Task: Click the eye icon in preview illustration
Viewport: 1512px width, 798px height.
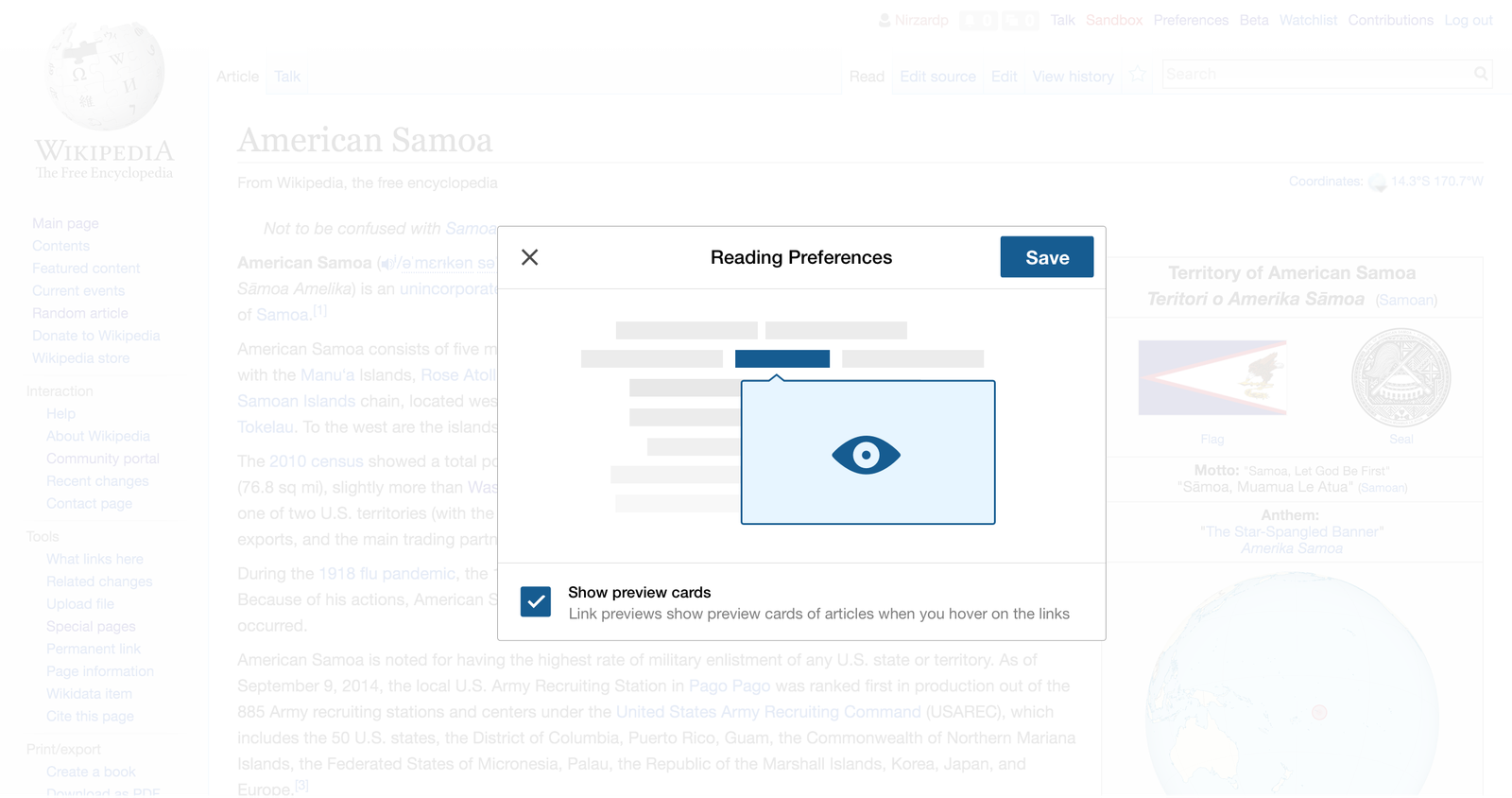Action: click(867, 456)
